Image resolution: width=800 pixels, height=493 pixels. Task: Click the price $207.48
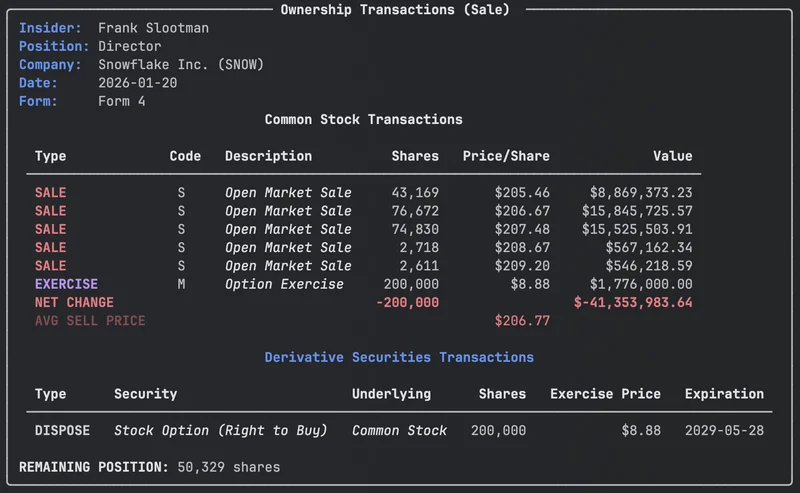(522, 230)
